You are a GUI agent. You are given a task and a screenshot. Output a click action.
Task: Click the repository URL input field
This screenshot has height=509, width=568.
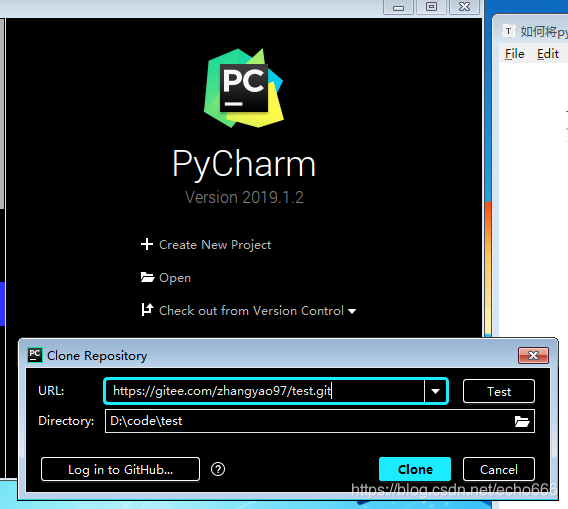(x=265, y=391)
